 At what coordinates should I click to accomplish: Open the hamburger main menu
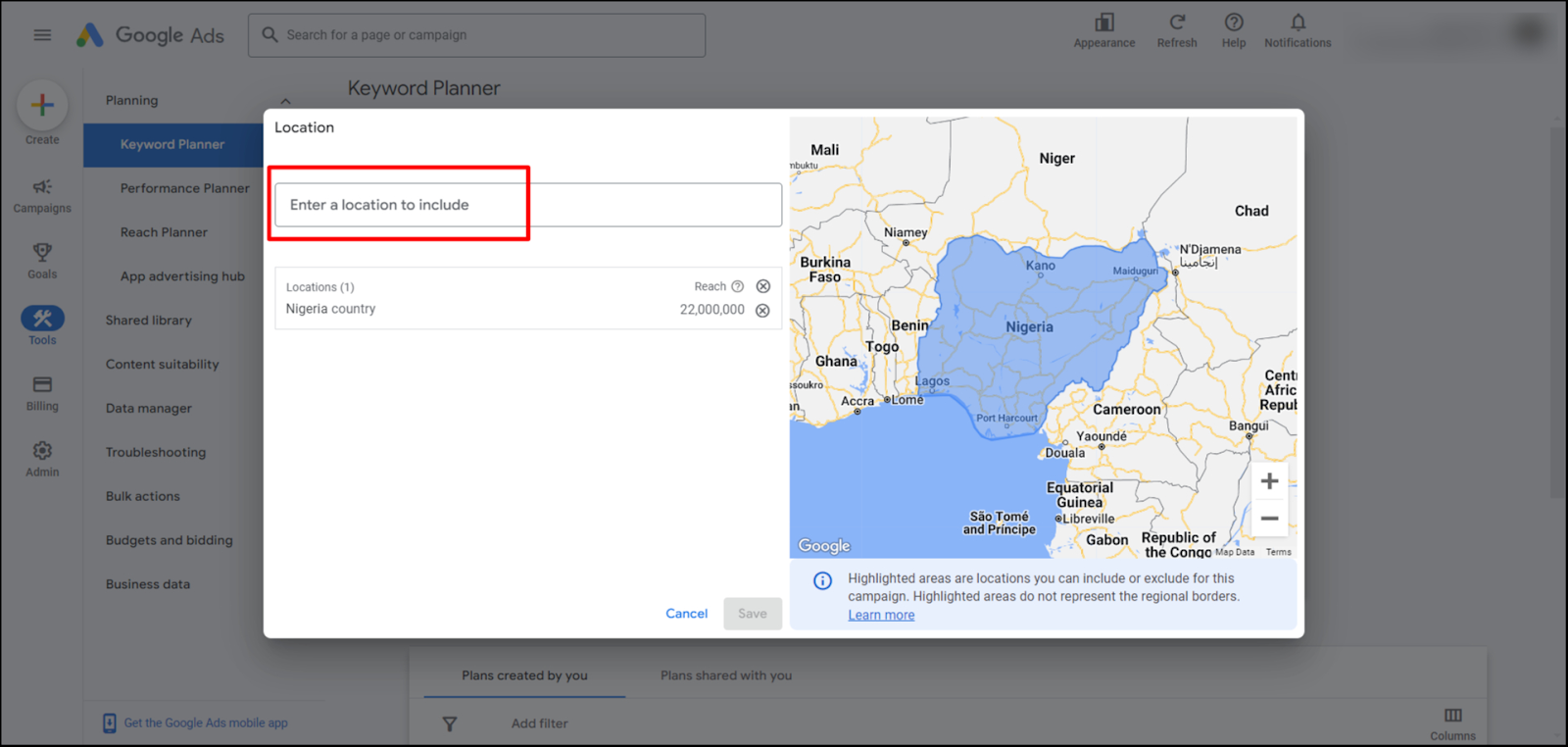pos(42,34)
